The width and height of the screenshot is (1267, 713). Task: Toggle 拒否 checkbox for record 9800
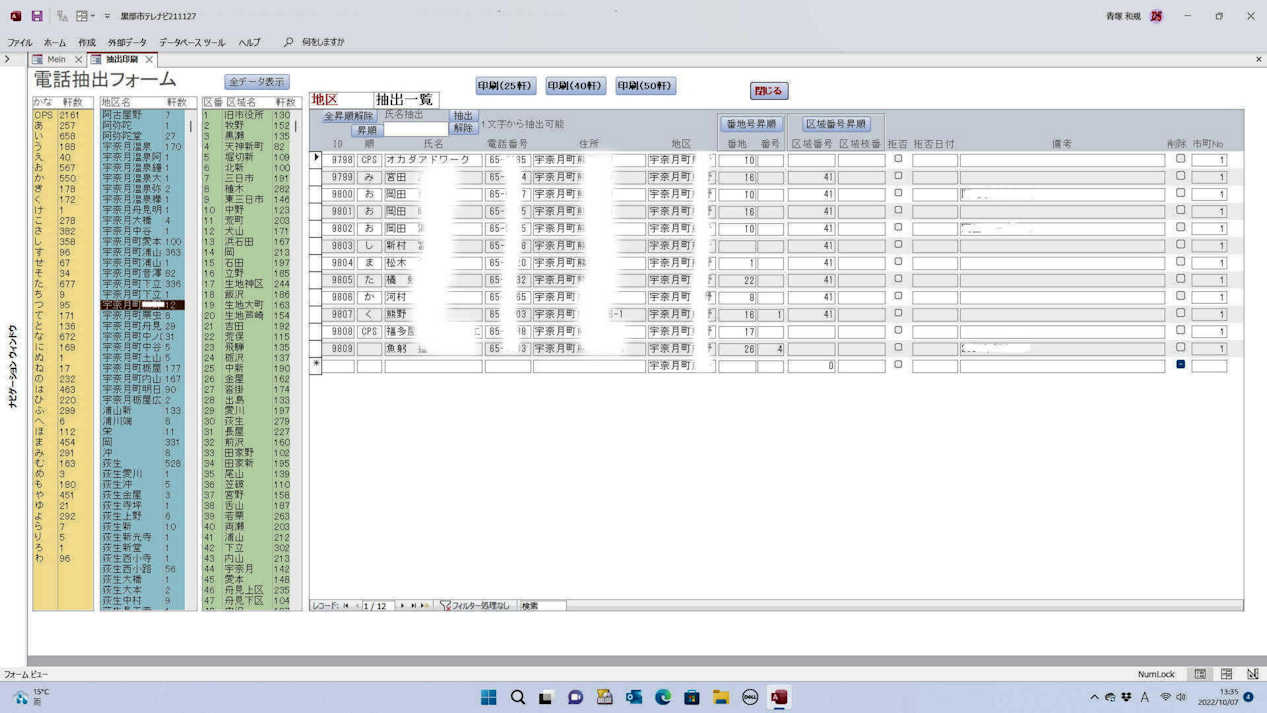pos(898,193)
